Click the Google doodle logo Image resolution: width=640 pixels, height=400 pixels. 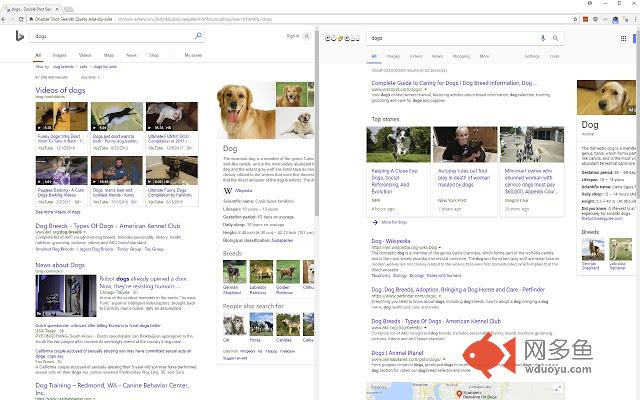[342, 38]
